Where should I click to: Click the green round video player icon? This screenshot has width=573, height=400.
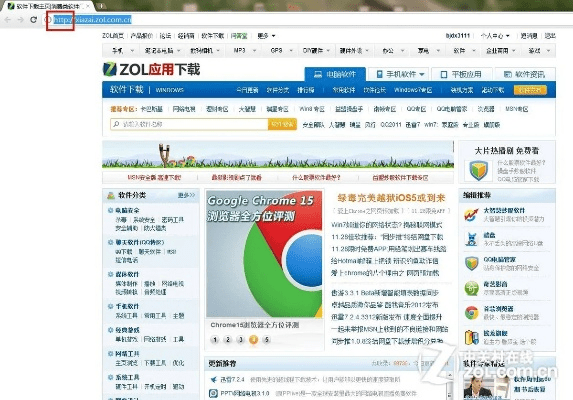click(471, 288)
